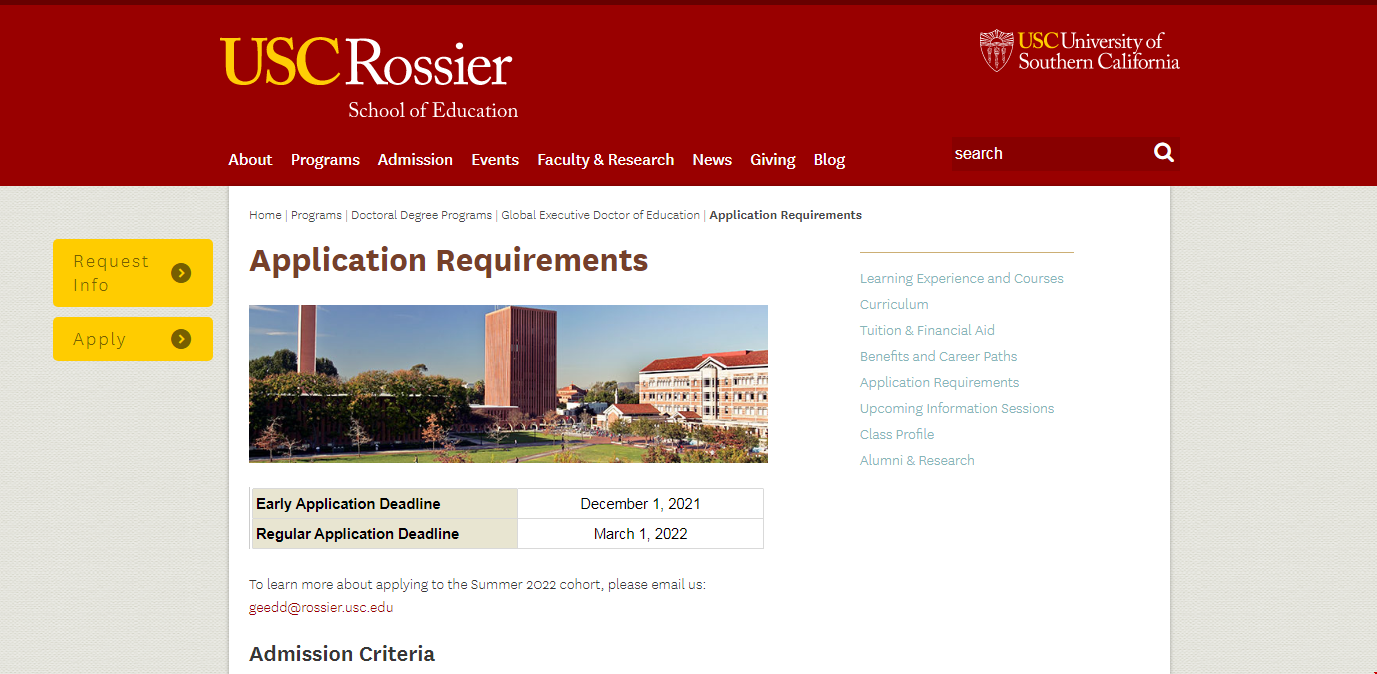Open the Admission menu
This screenshot has width=1377, height=674.
415,160
